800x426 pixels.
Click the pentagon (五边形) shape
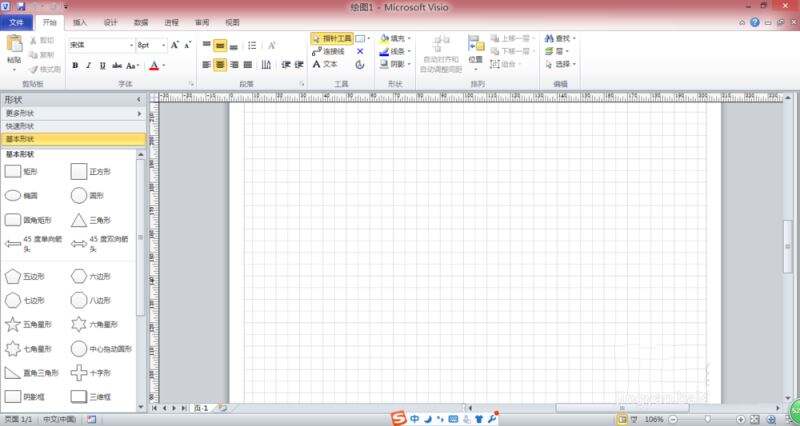pos(13,275)
